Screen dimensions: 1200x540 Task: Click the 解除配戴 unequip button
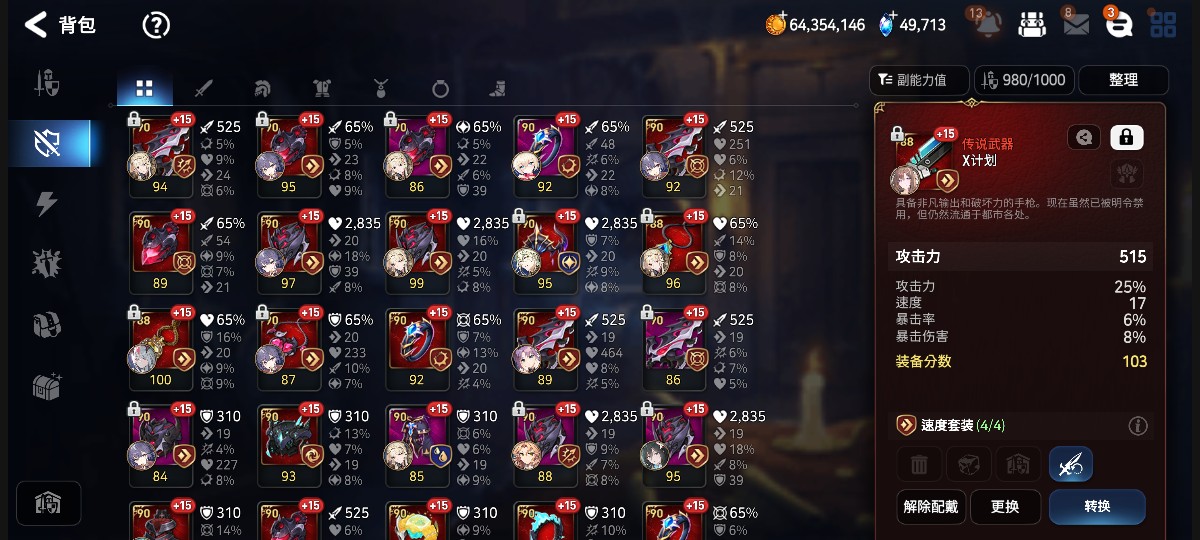tap(930, 507)
